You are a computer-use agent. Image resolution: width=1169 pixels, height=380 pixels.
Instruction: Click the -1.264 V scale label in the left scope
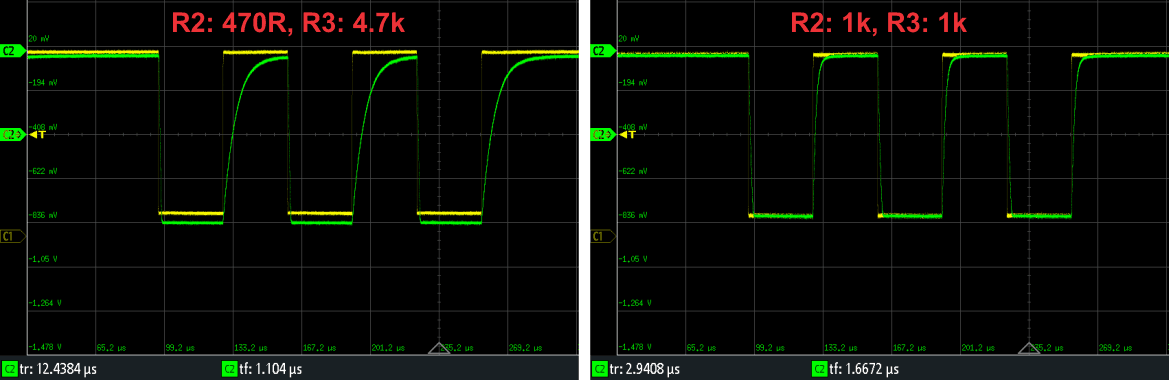(x=45, y=303)
